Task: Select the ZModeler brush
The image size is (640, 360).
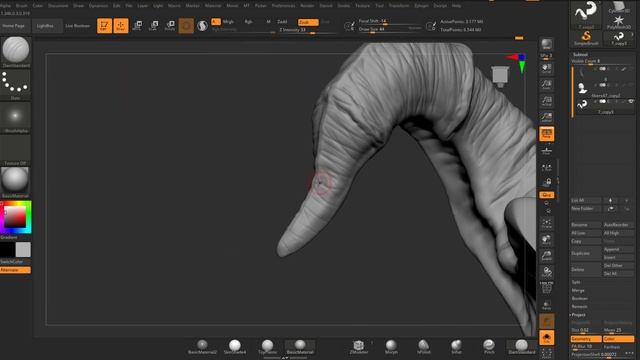Action: pyautogui.click(x=359, y=347)
